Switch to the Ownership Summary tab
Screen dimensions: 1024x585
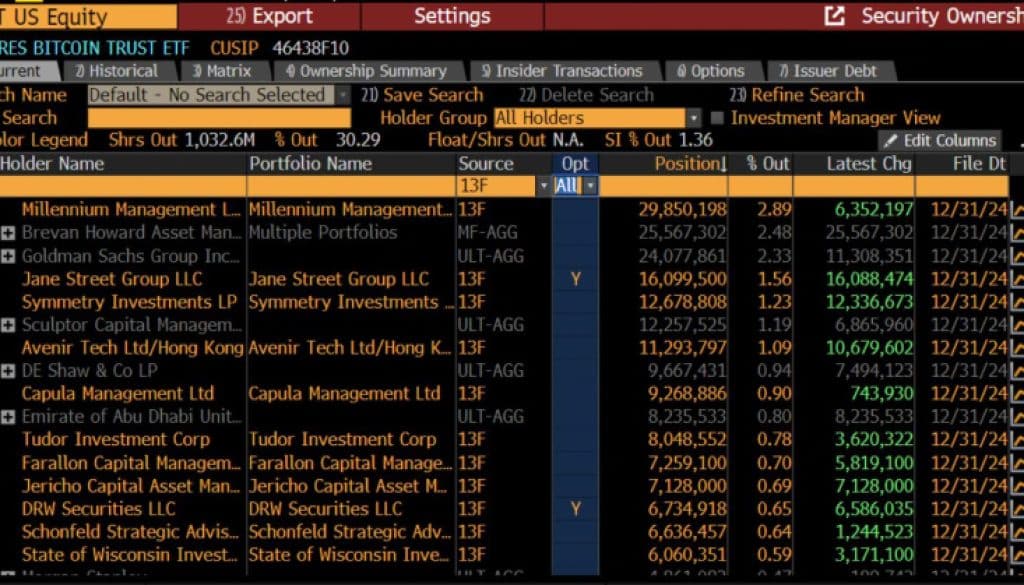tap(366, 71)
